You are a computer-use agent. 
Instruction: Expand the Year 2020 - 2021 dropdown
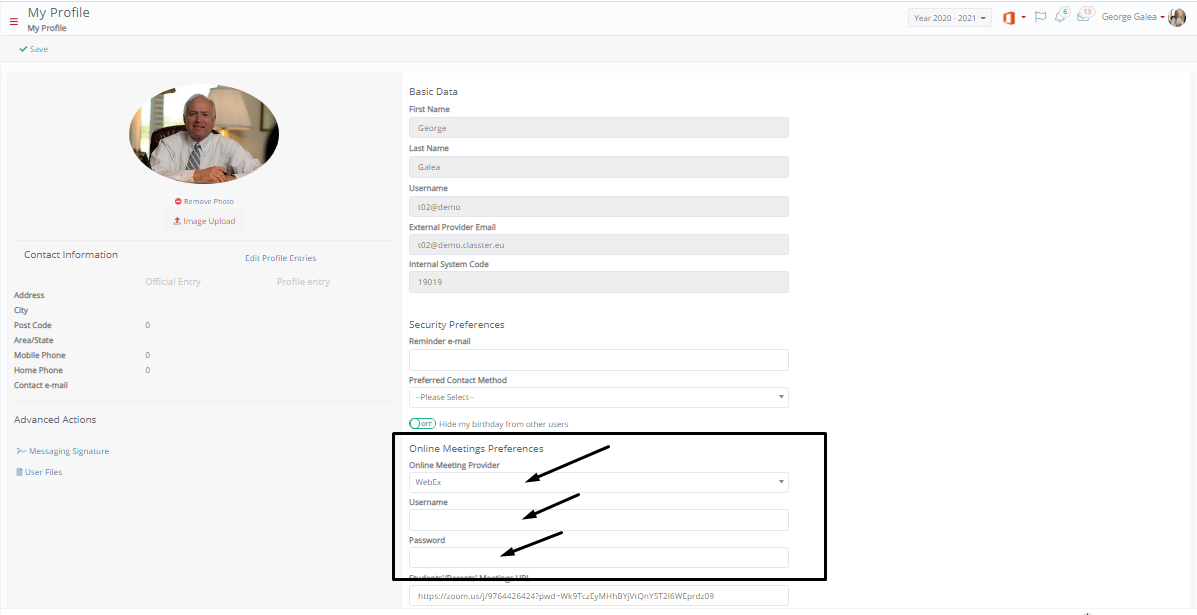(x=950, y=18)
